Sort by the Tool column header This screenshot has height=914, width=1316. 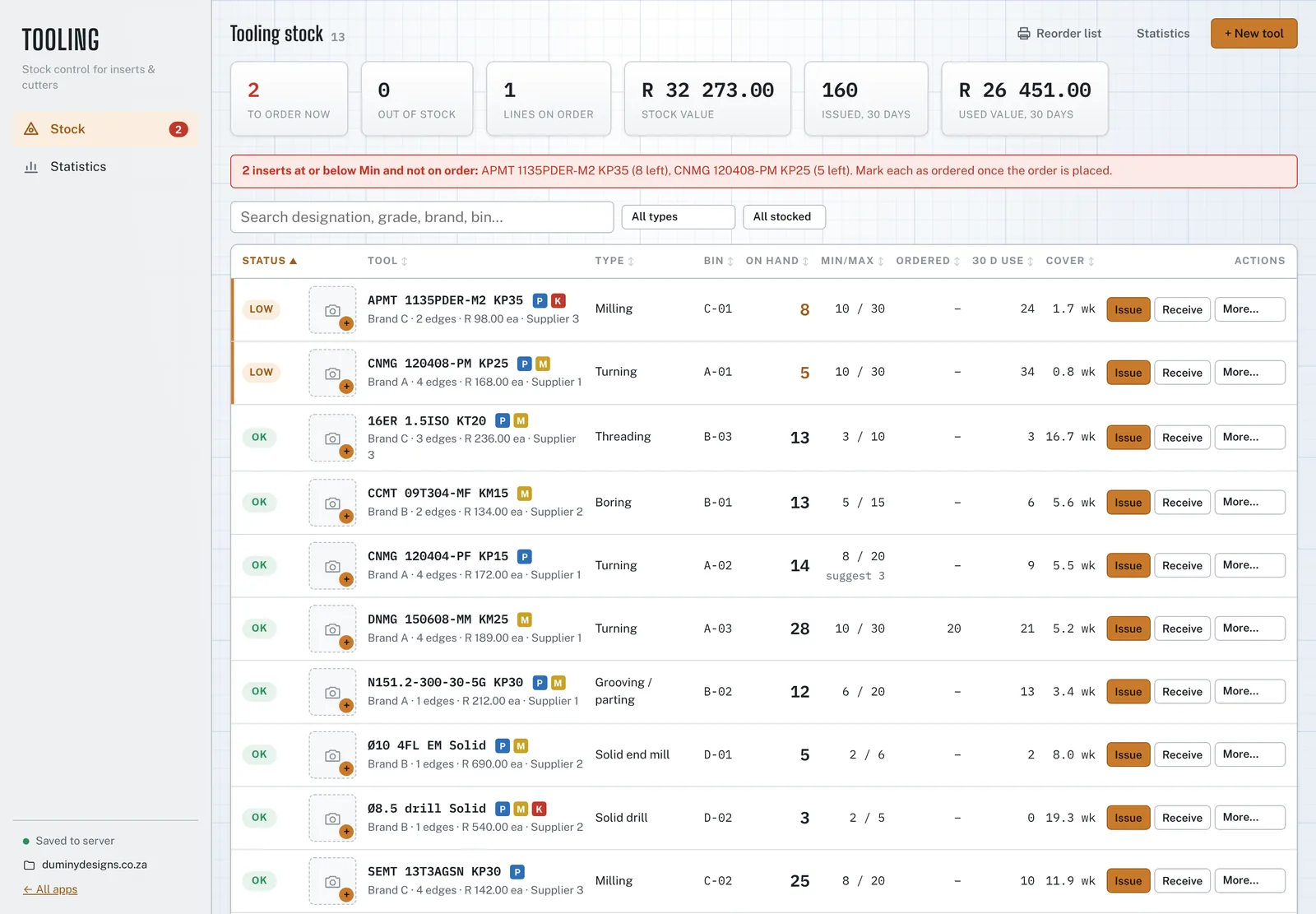coord(387,261)
